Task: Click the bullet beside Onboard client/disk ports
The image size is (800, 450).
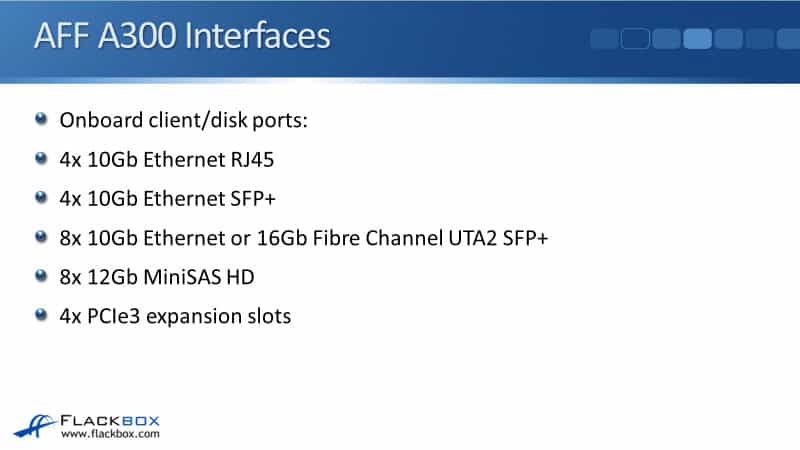Action: (40, 120)
